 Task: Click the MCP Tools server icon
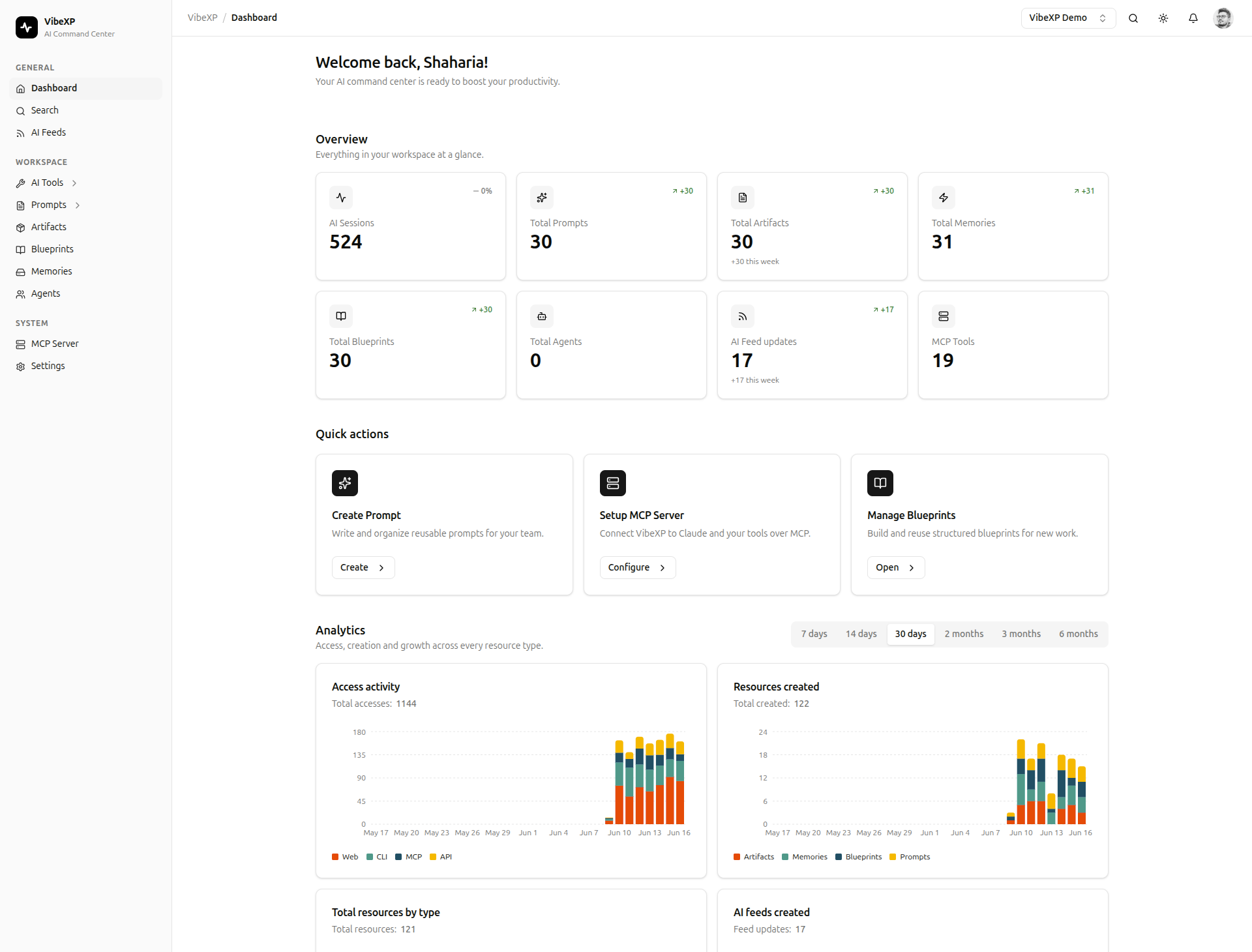(944, 316)
